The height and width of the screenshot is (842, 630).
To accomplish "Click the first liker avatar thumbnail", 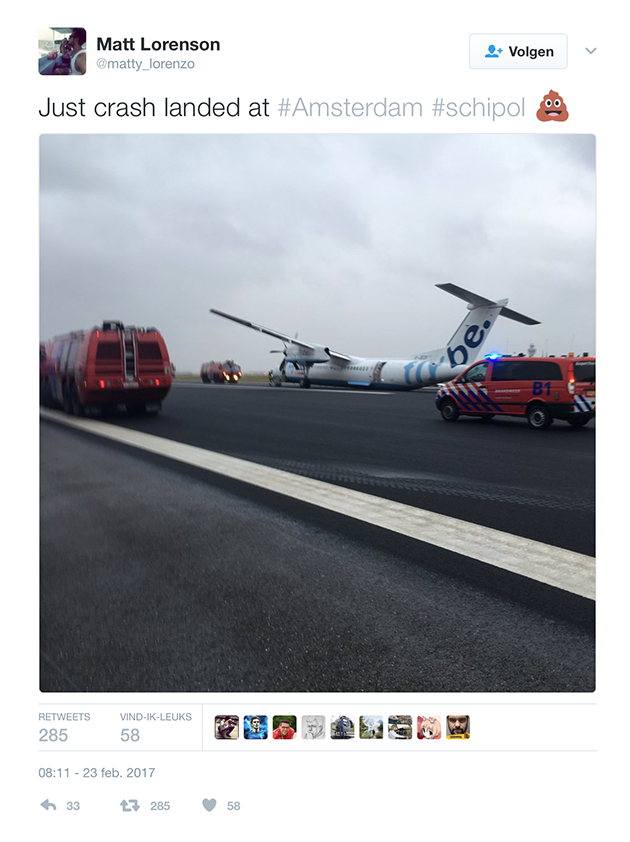I will click(227, 727).
